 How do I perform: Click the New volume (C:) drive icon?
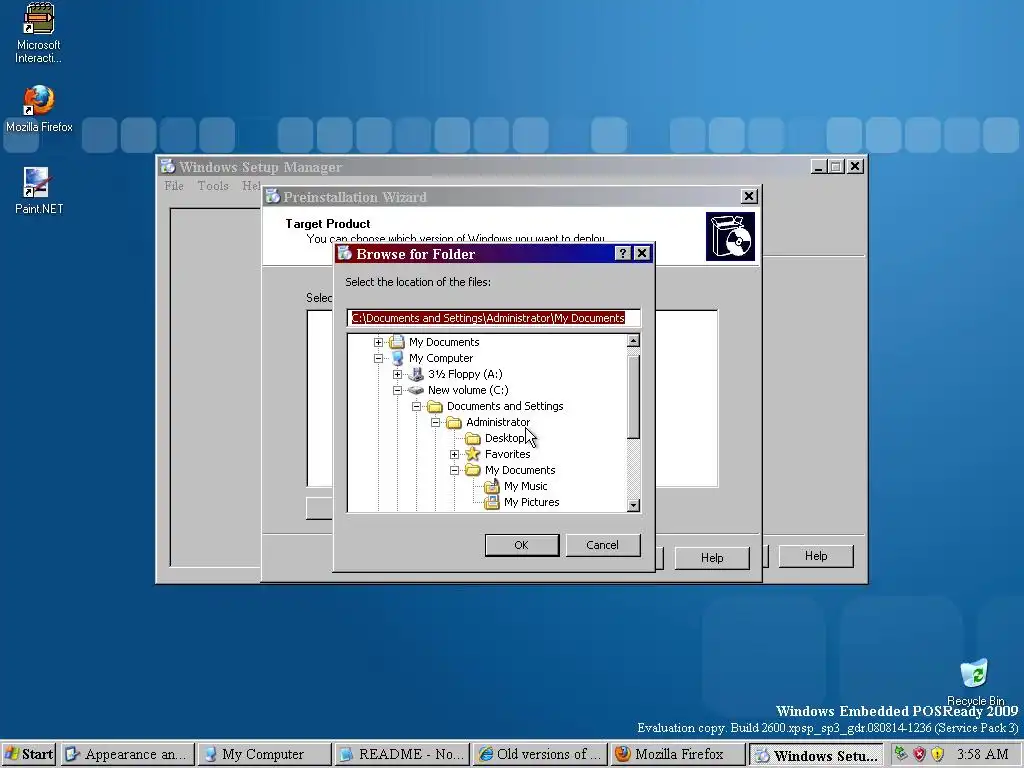click(415, 390)
